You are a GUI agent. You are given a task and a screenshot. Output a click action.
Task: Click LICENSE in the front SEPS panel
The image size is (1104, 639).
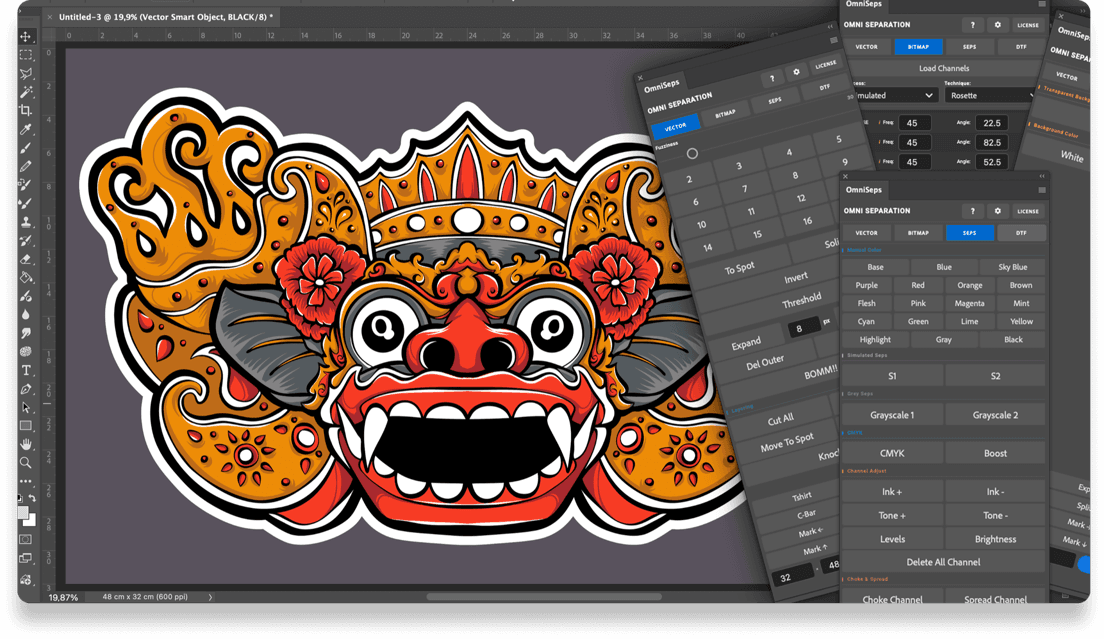1027,211
